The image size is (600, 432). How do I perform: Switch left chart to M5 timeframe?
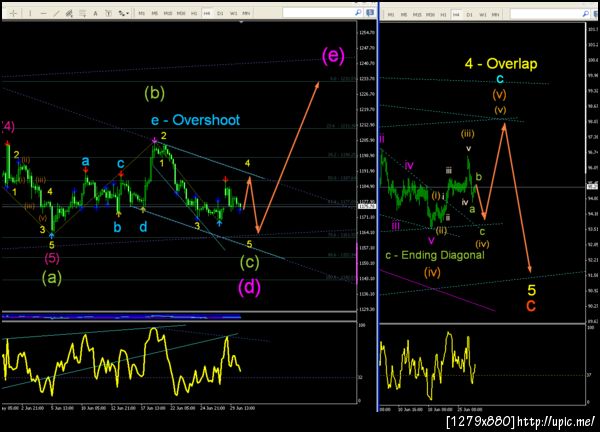(x=155, y=13)
